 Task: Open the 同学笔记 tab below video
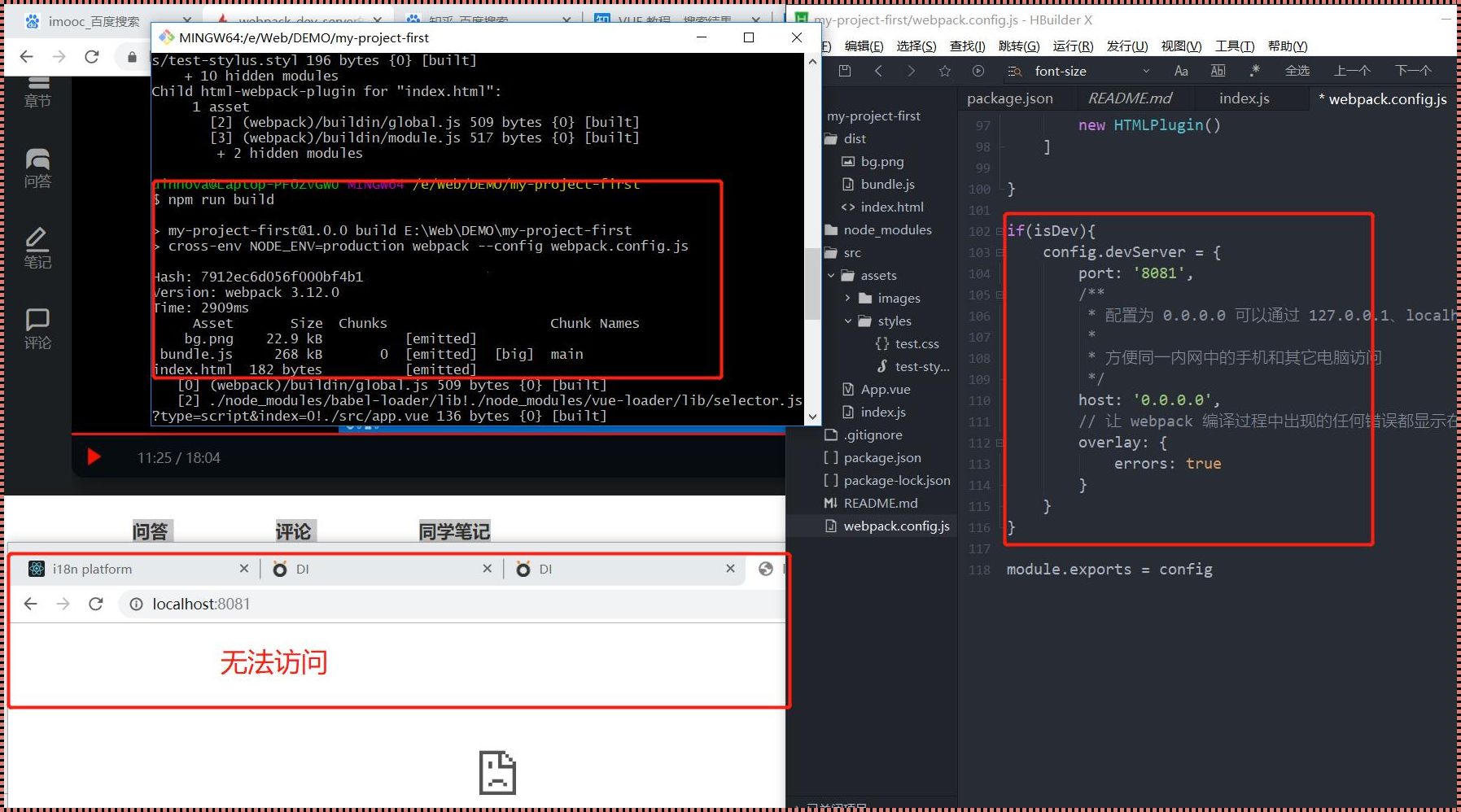point(454,531)
